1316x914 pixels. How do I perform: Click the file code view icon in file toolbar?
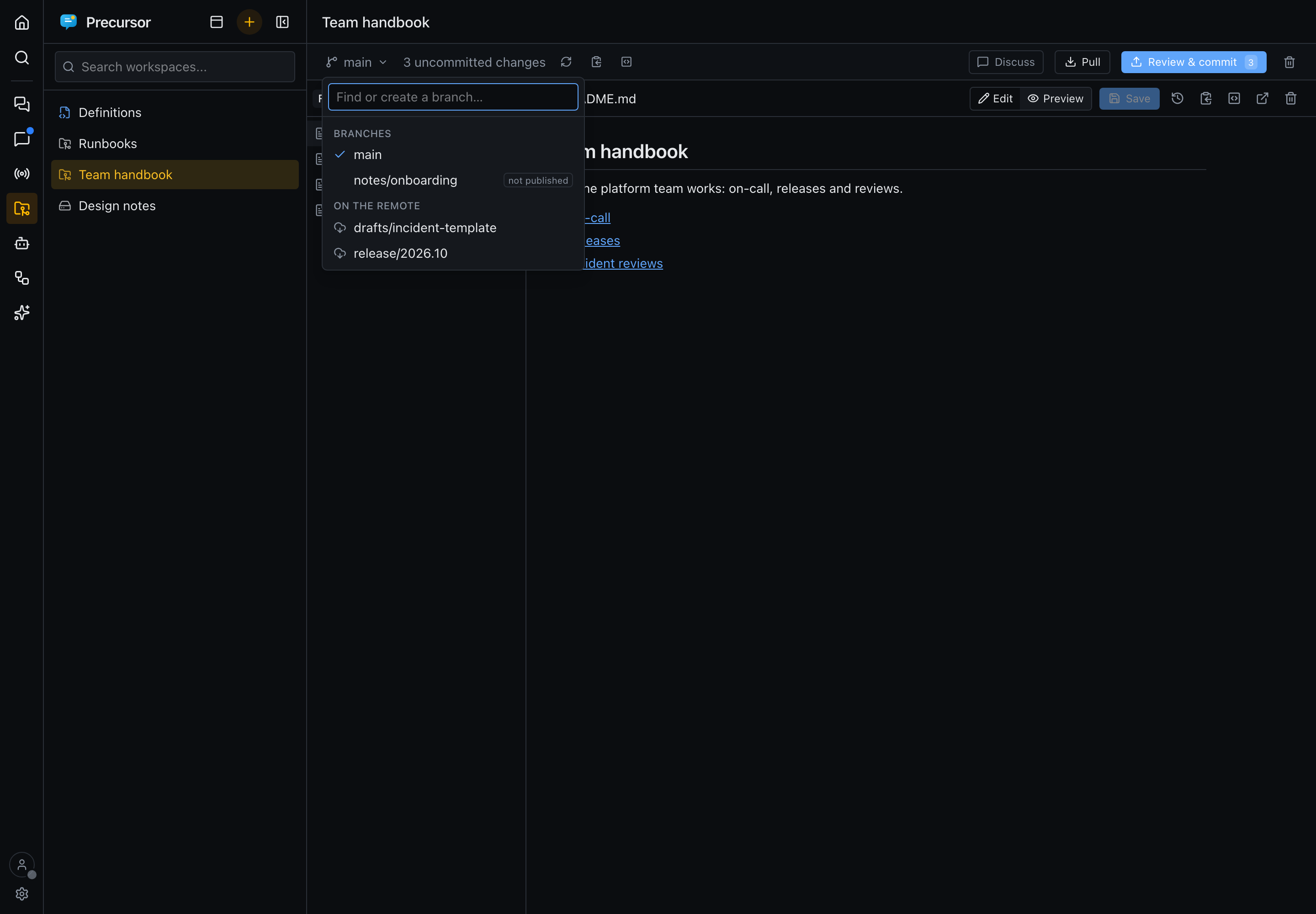point(1234,99)
